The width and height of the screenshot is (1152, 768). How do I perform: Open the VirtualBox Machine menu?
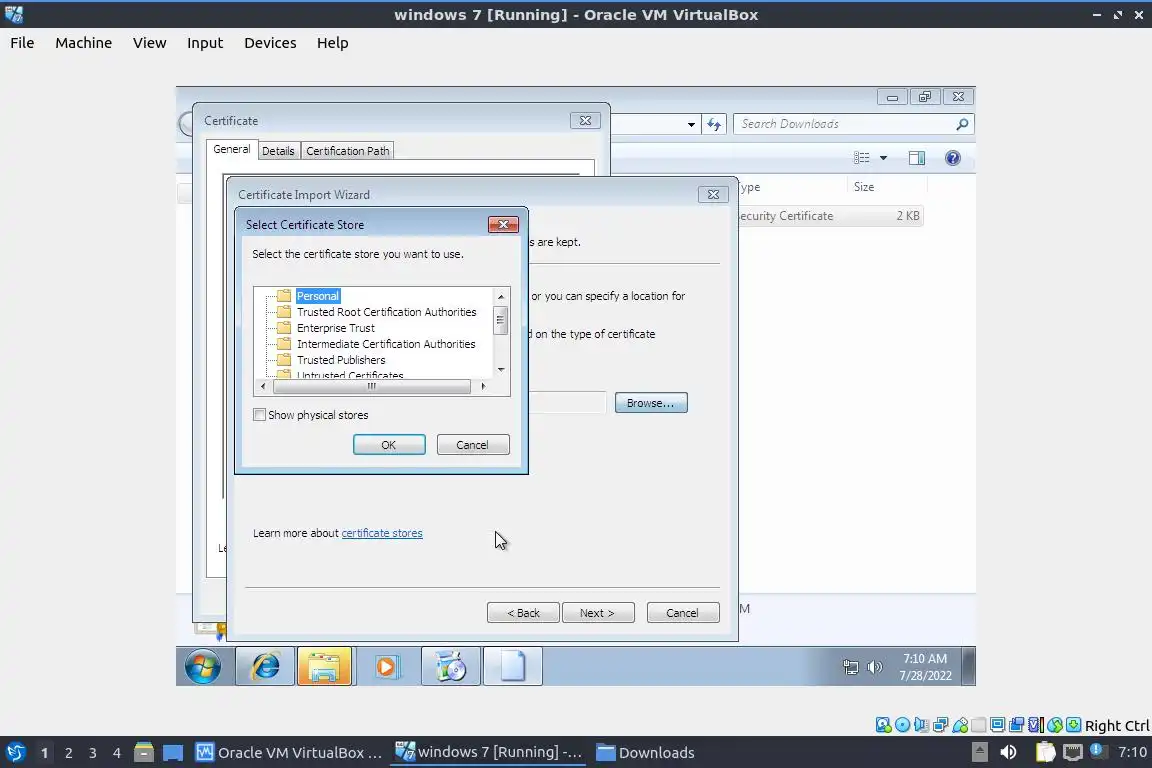coord(84,43)
